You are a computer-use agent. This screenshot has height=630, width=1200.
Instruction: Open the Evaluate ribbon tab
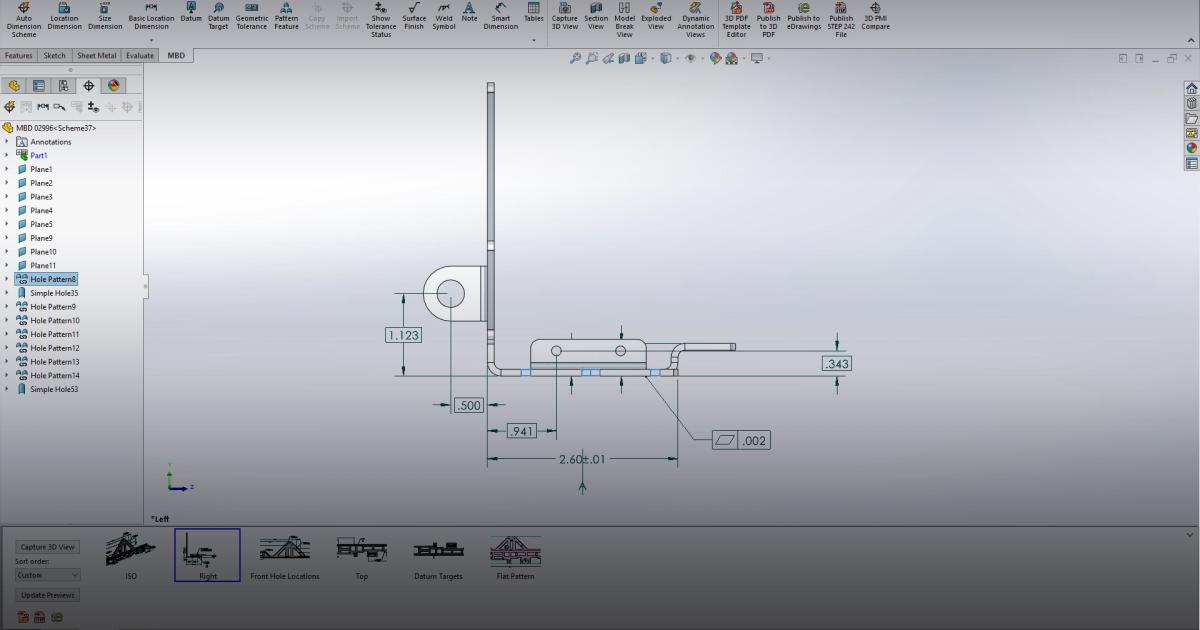click(x=139, y=55)
